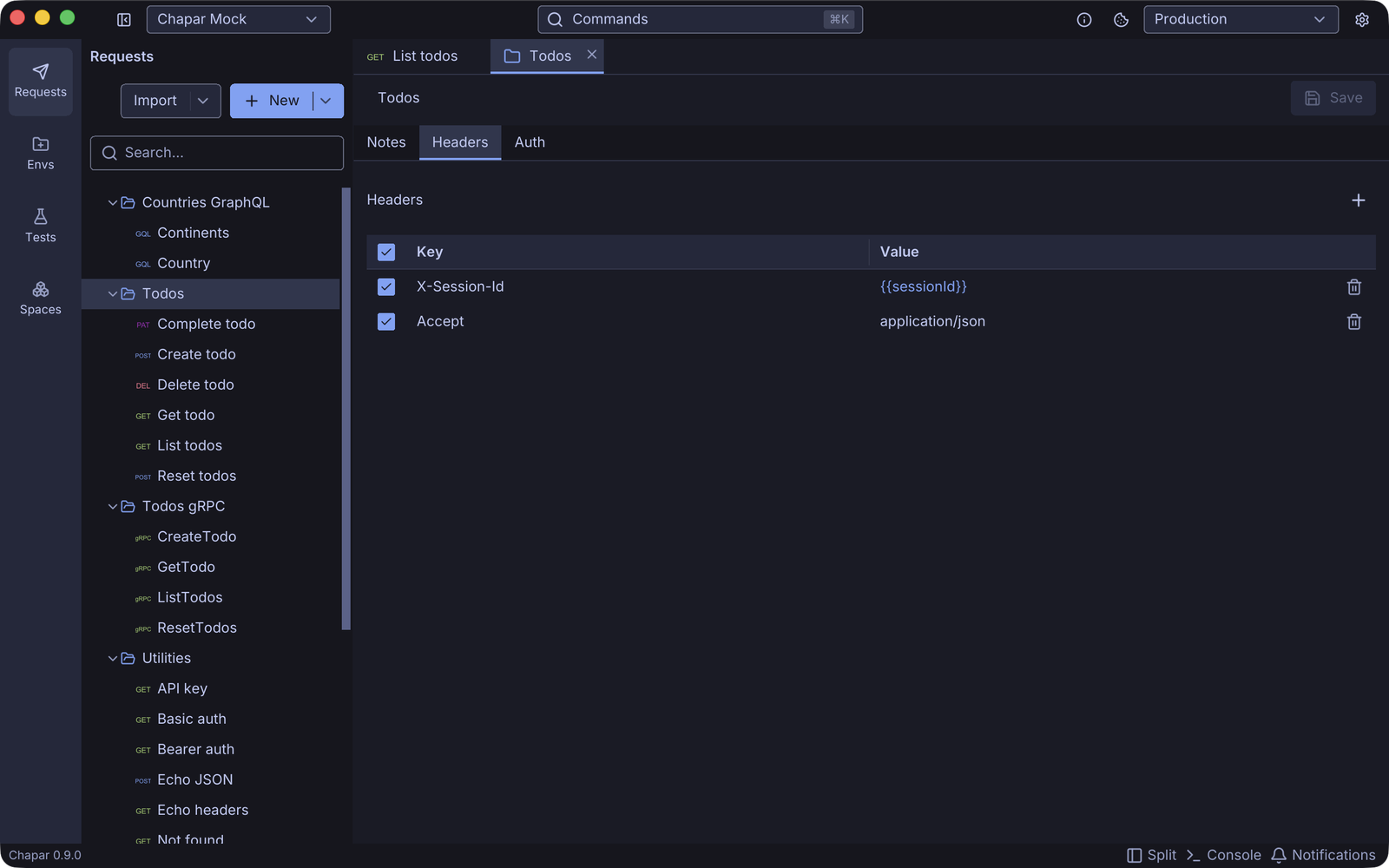Click the Import button
This screenshot has width=1389, height=868.
click(x=155, y=101)
